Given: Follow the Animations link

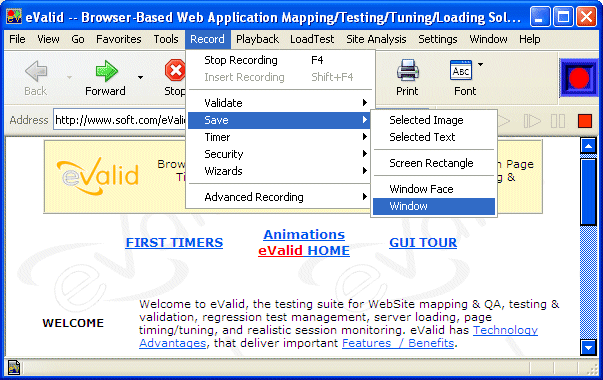Looking at the screenshot, I should click(x=304, y=234).
